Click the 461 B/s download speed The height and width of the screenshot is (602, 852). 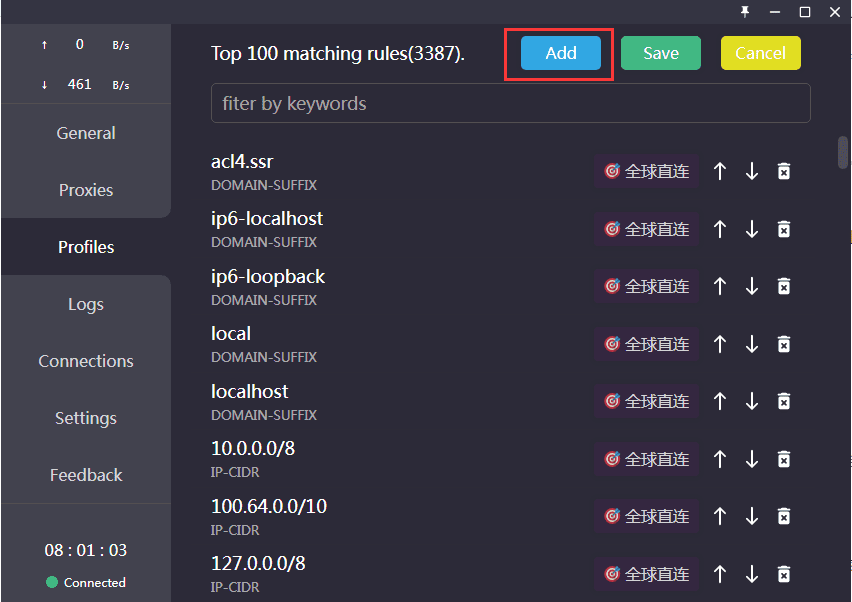point(86,84)
